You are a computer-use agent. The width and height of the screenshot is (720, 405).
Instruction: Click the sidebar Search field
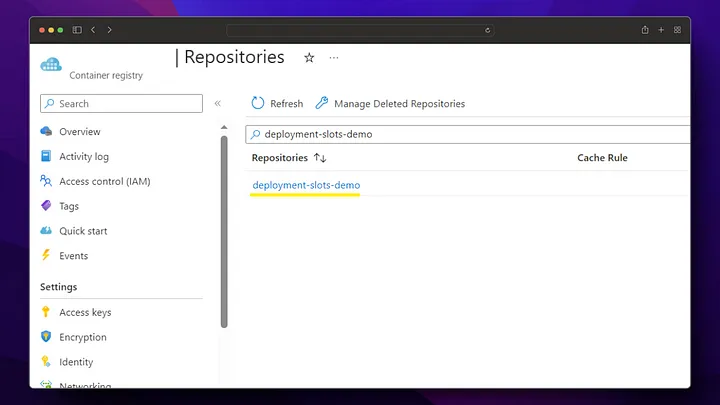coord(121,103)
